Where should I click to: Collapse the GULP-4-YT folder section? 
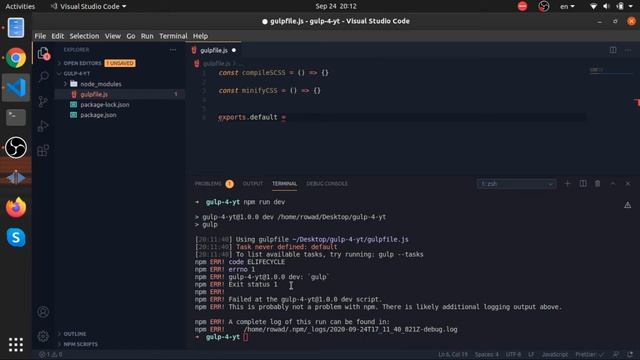click(x=77, y=73)
